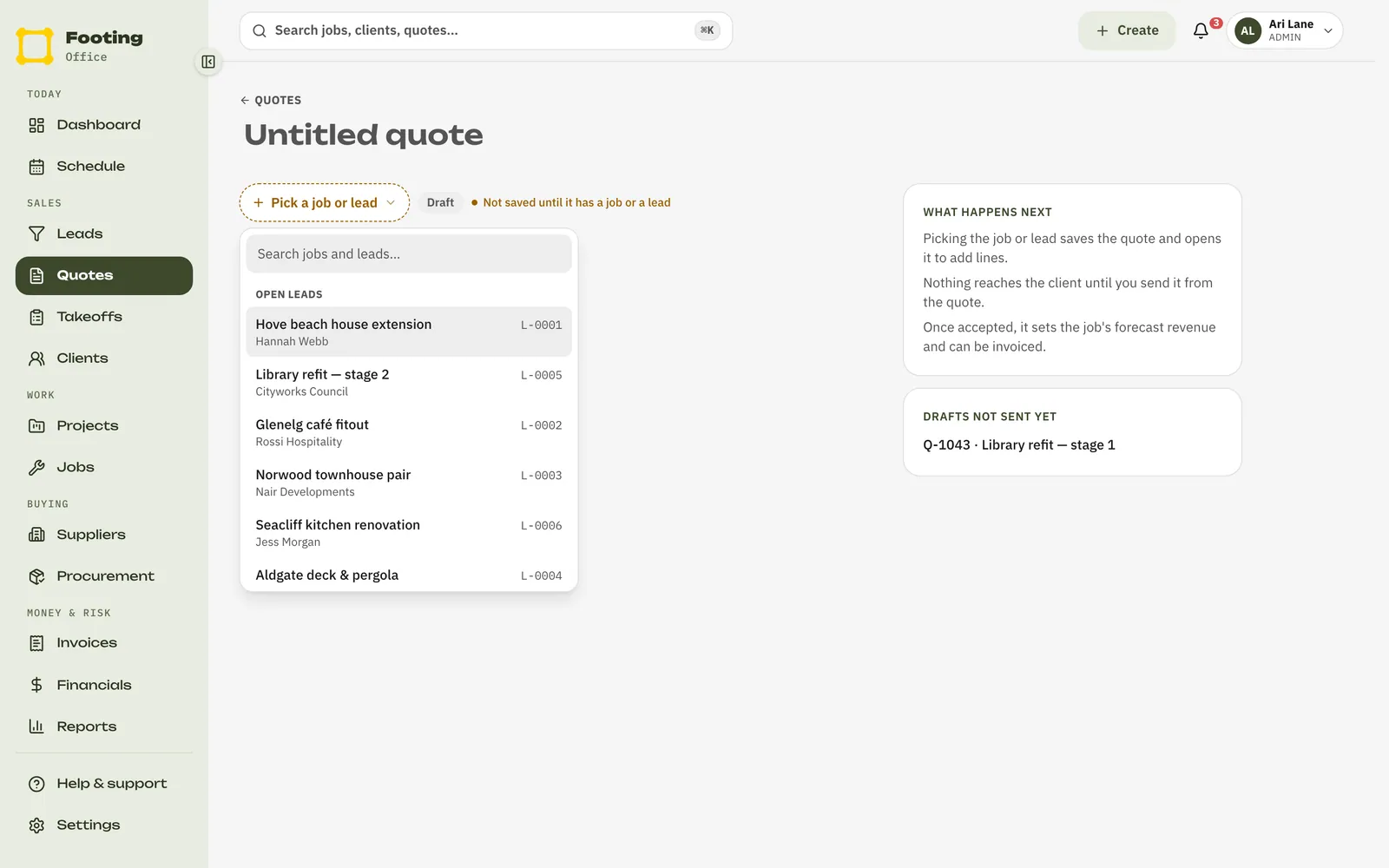Click the Search jobs and leads field
1389x868 pixels.
click(x=409, y=254)
